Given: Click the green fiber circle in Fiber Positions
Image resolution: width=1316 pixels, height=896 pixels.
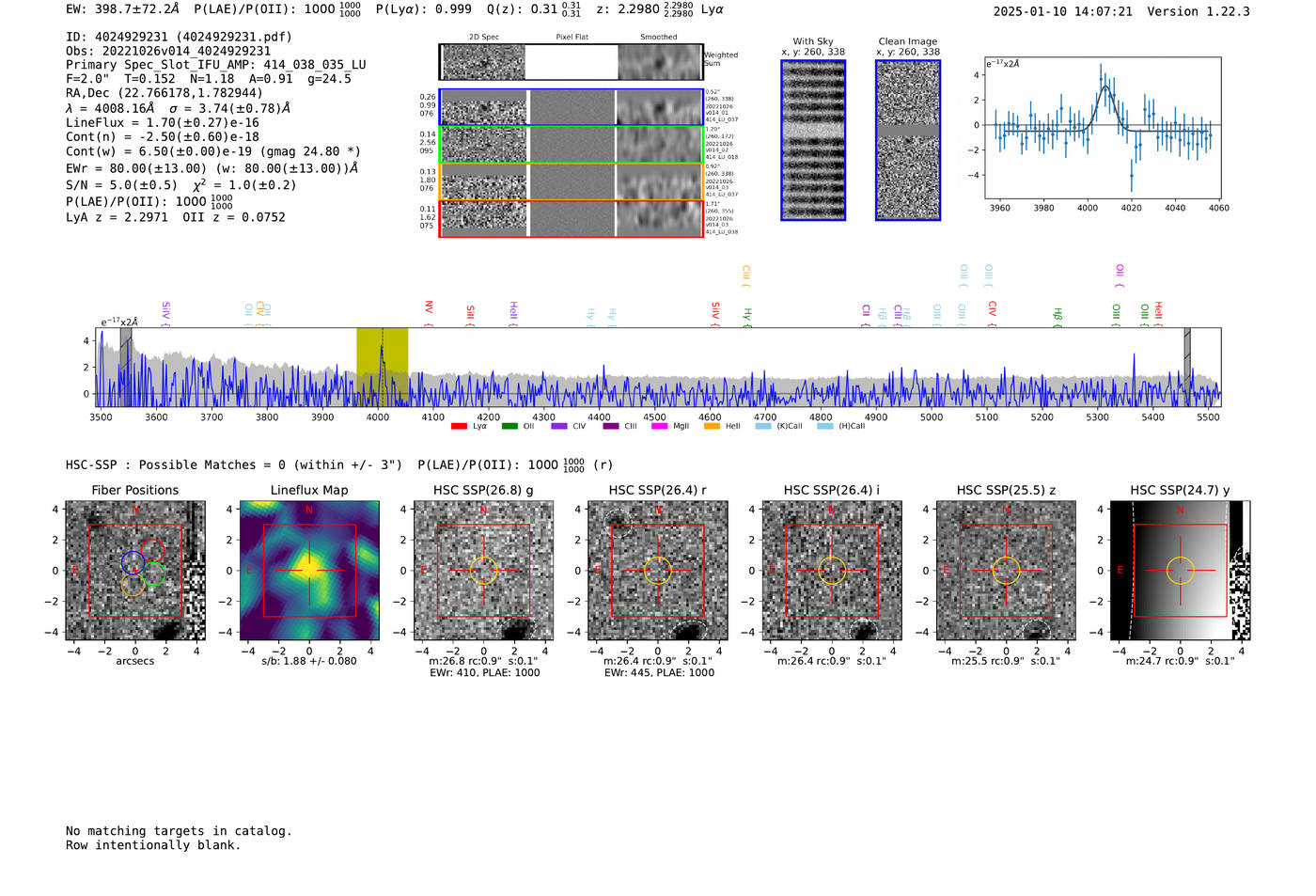Looking at the screenshot, I should [x=154, y=574].
